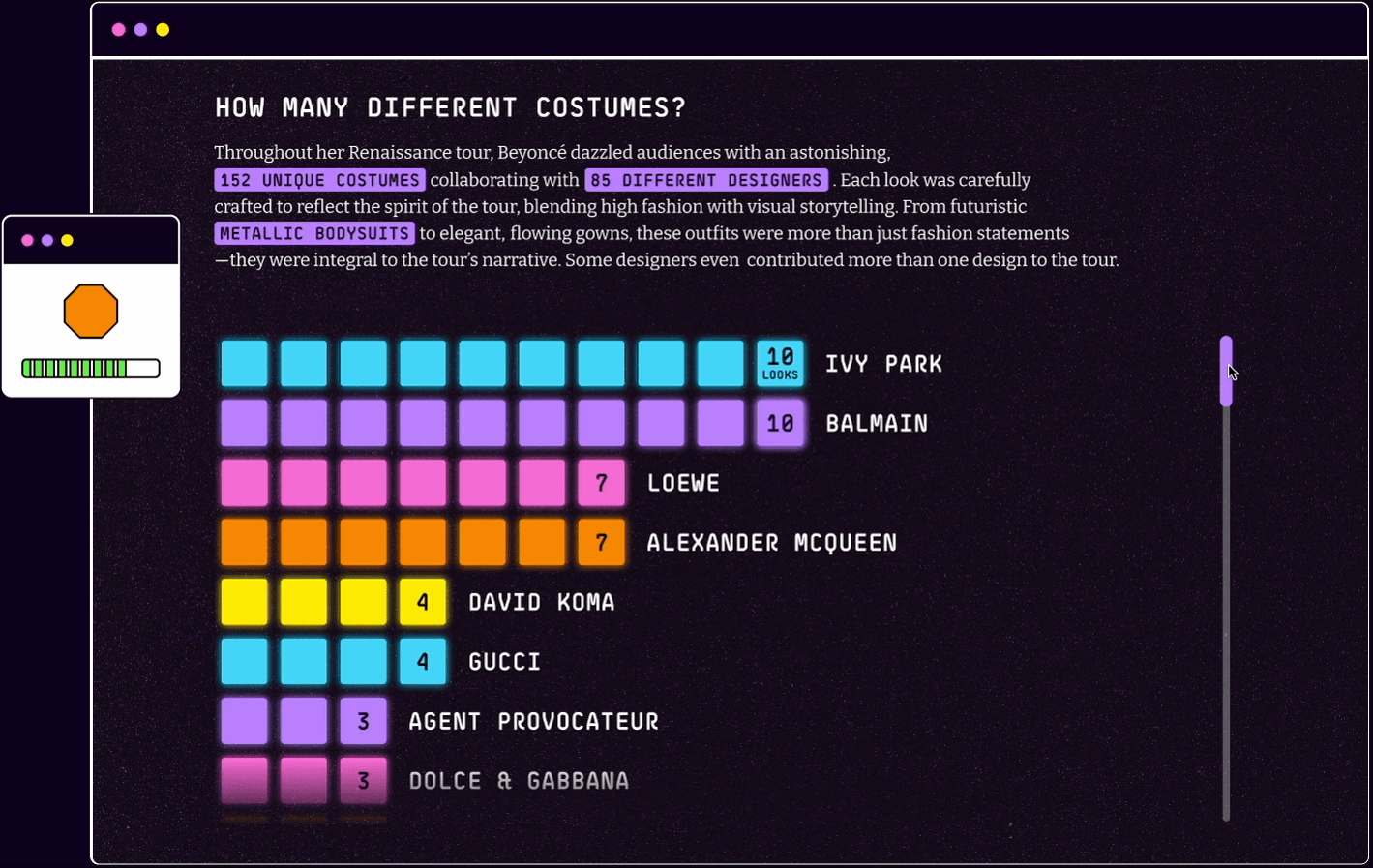The height and width of the screenshot is (868, 1373).
Task: Click the first yellow square in David Koma row
Action: click(x=244, y=602)
